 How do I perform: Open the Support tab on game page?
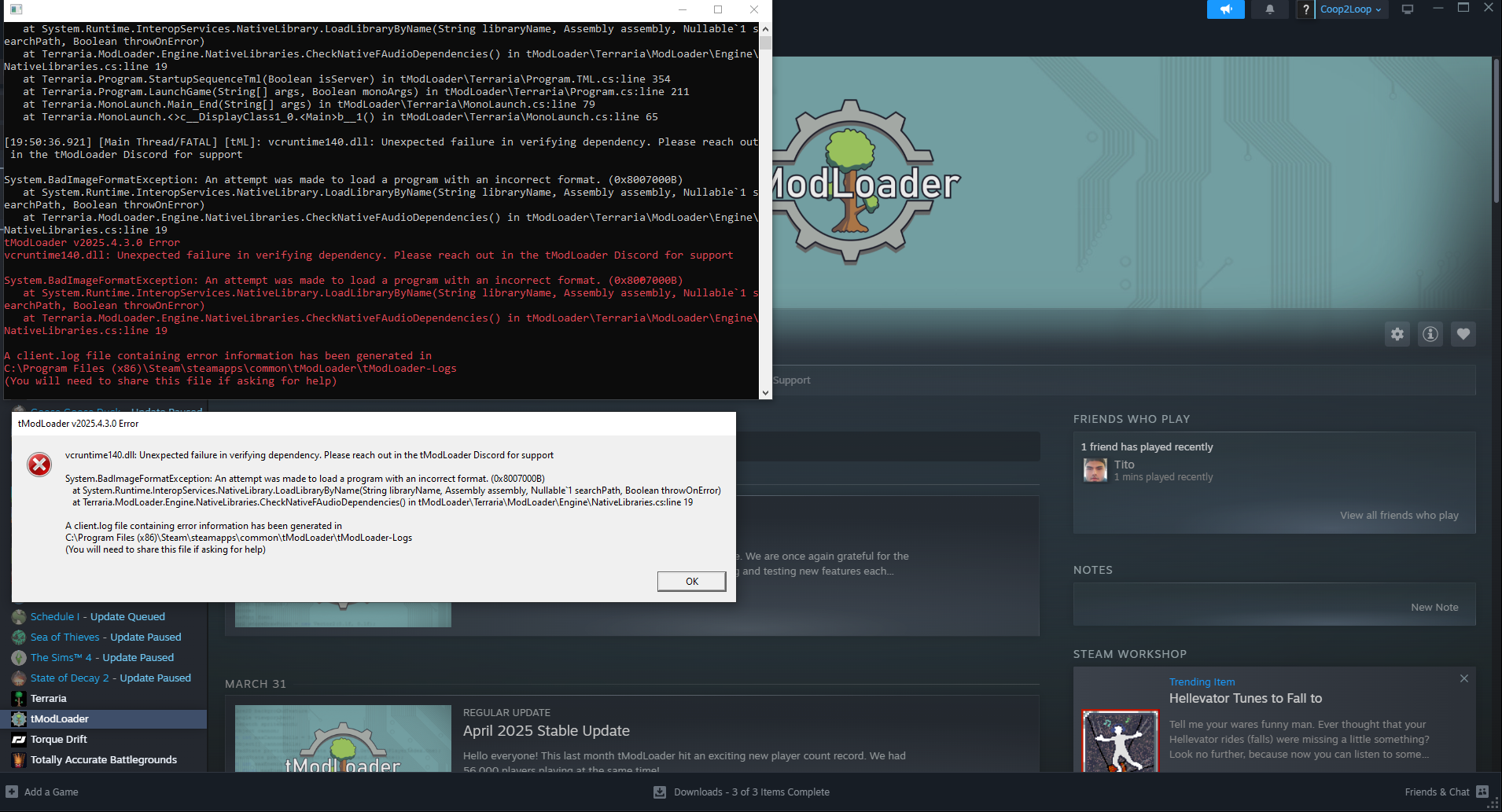tap(791, 380)
